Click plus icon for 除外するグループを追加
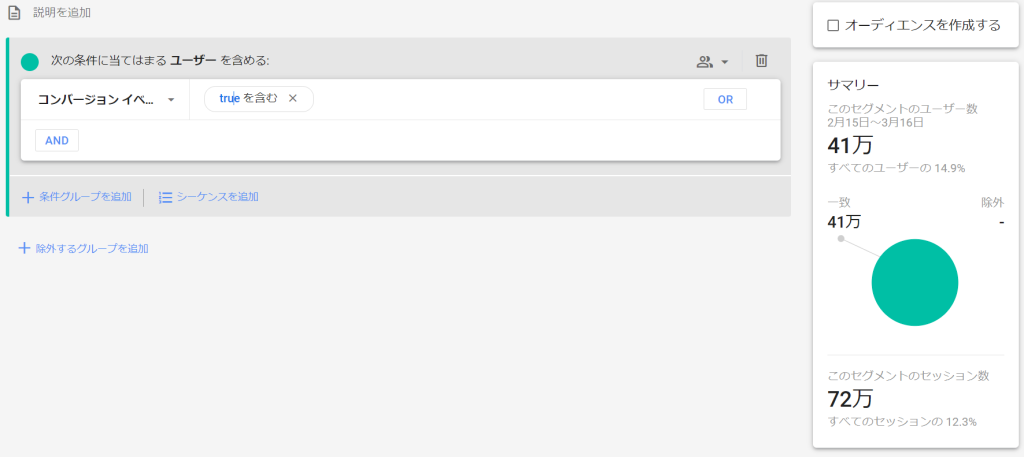Screen dimensions: 1024x457 [x=24, y=248]
